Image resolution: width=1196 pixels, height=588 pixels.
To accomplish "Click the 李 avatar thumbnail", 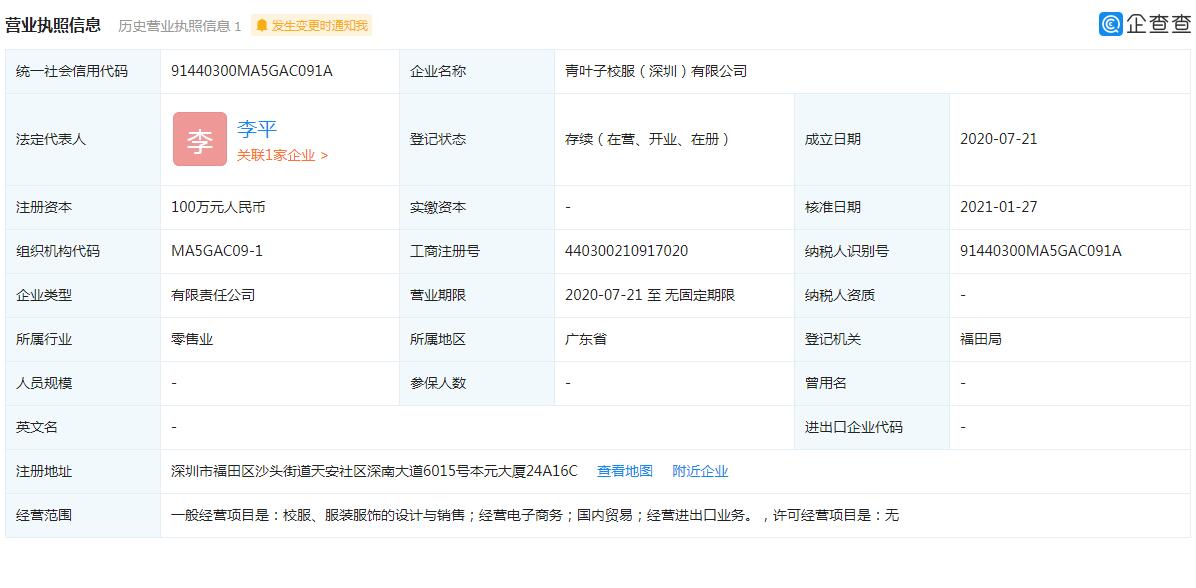I will click(x=200, y=140).
